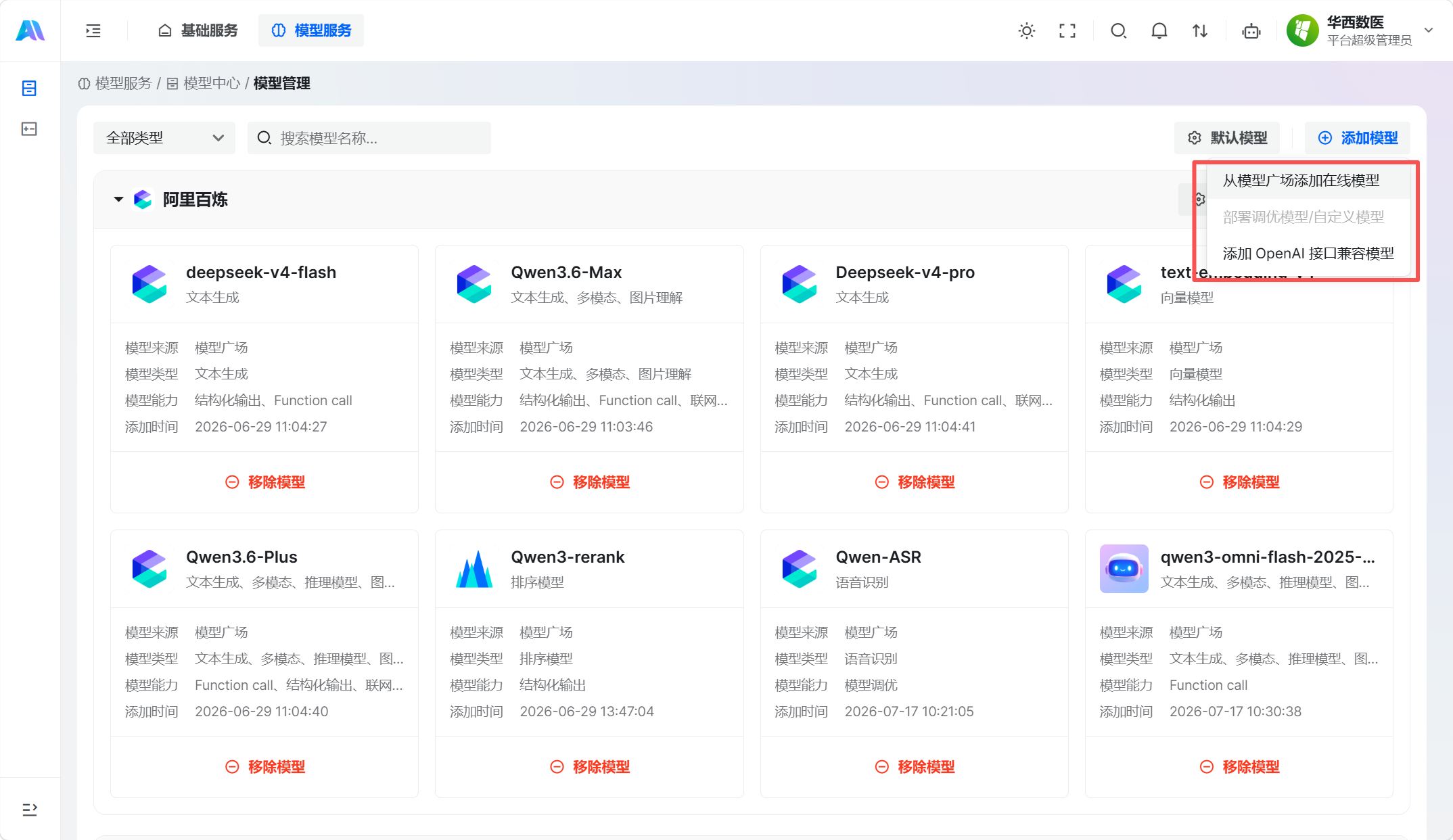Click the Qwen3.6-Plus title
The width and height of the screenshot is (1453, 840).
point(241,557)
